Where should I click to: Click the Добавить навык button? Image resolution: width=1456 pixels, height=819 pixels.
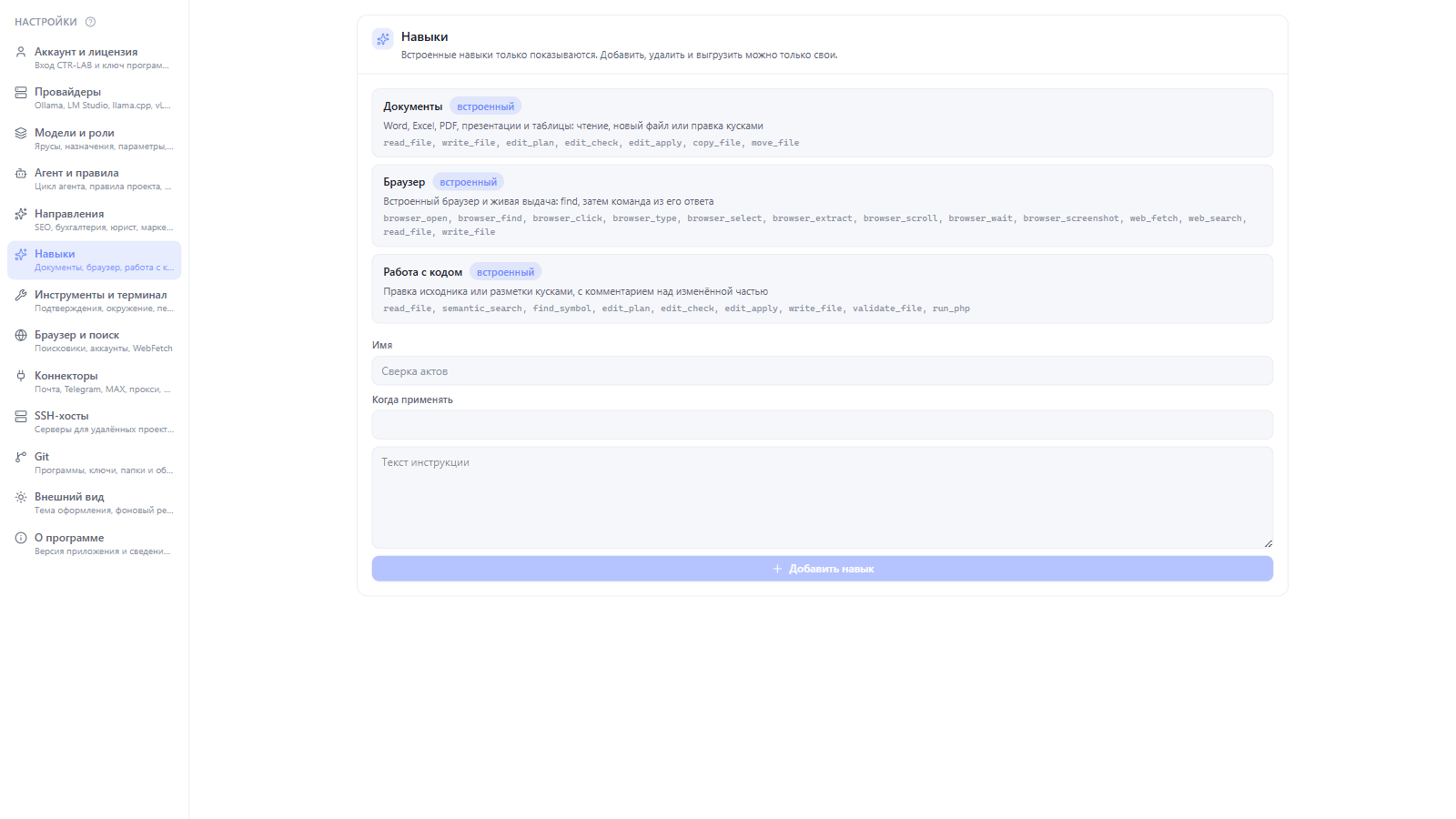tap(823, 569)
